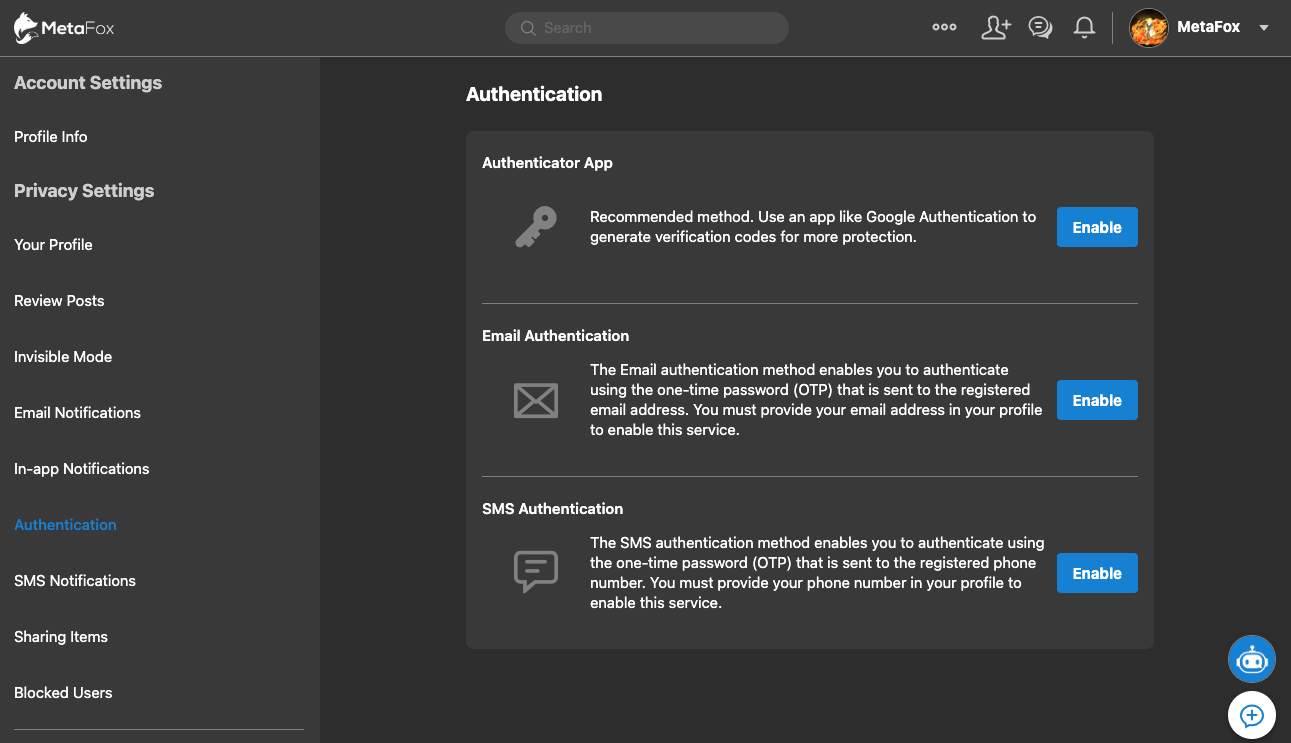Expand the account dropdown arrow
The image size is (1291, 743).
click(x=1264, y=28)
